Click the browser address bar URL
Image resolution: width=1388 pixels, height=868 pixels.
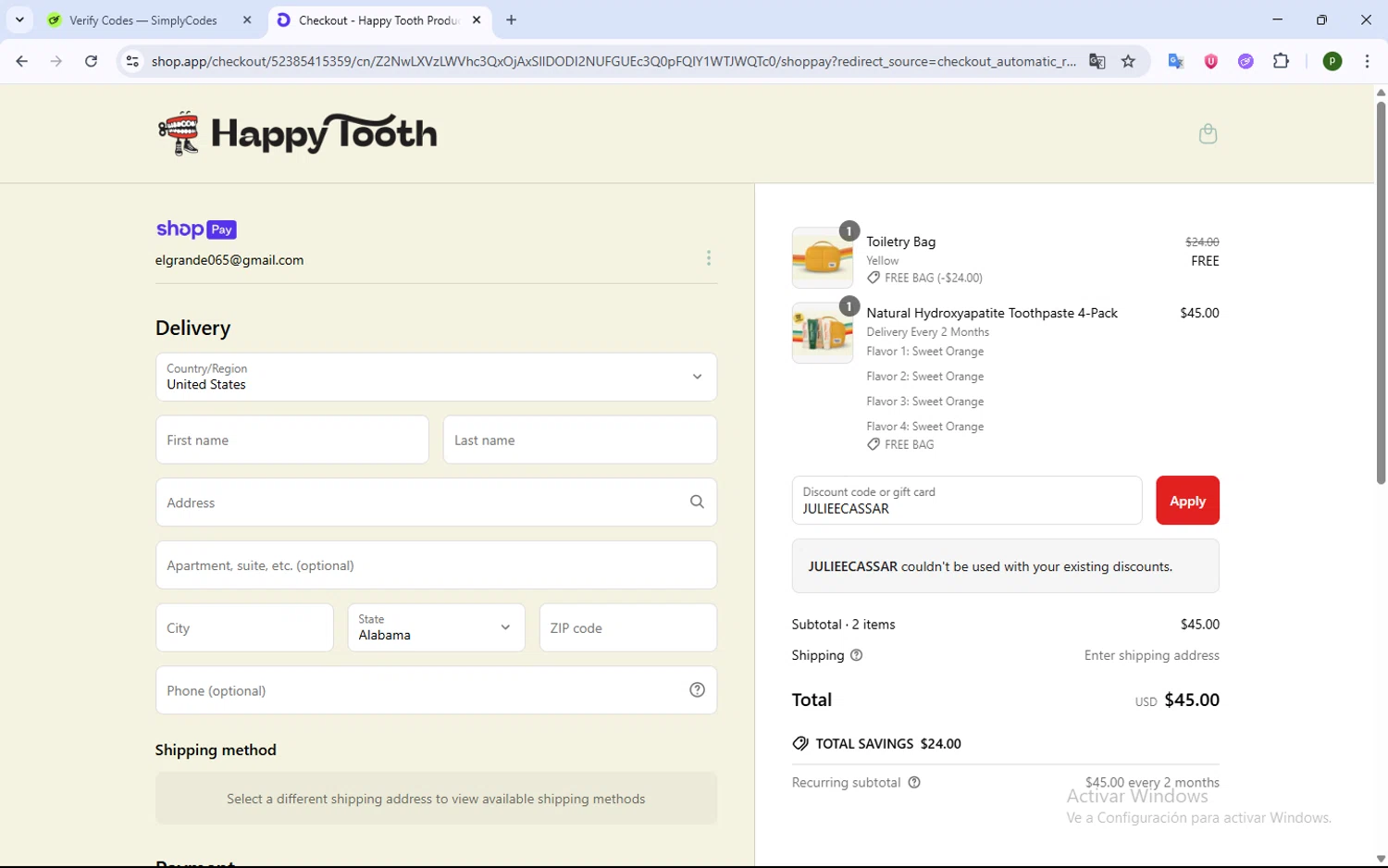click(613, 61)
